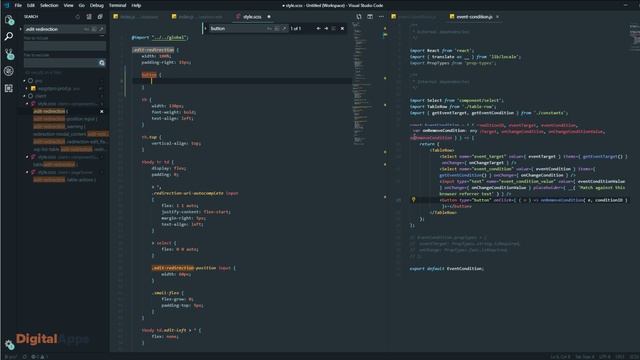Collapse all search results
Viewport: 640px width, 360px height.
click(100, 17)
